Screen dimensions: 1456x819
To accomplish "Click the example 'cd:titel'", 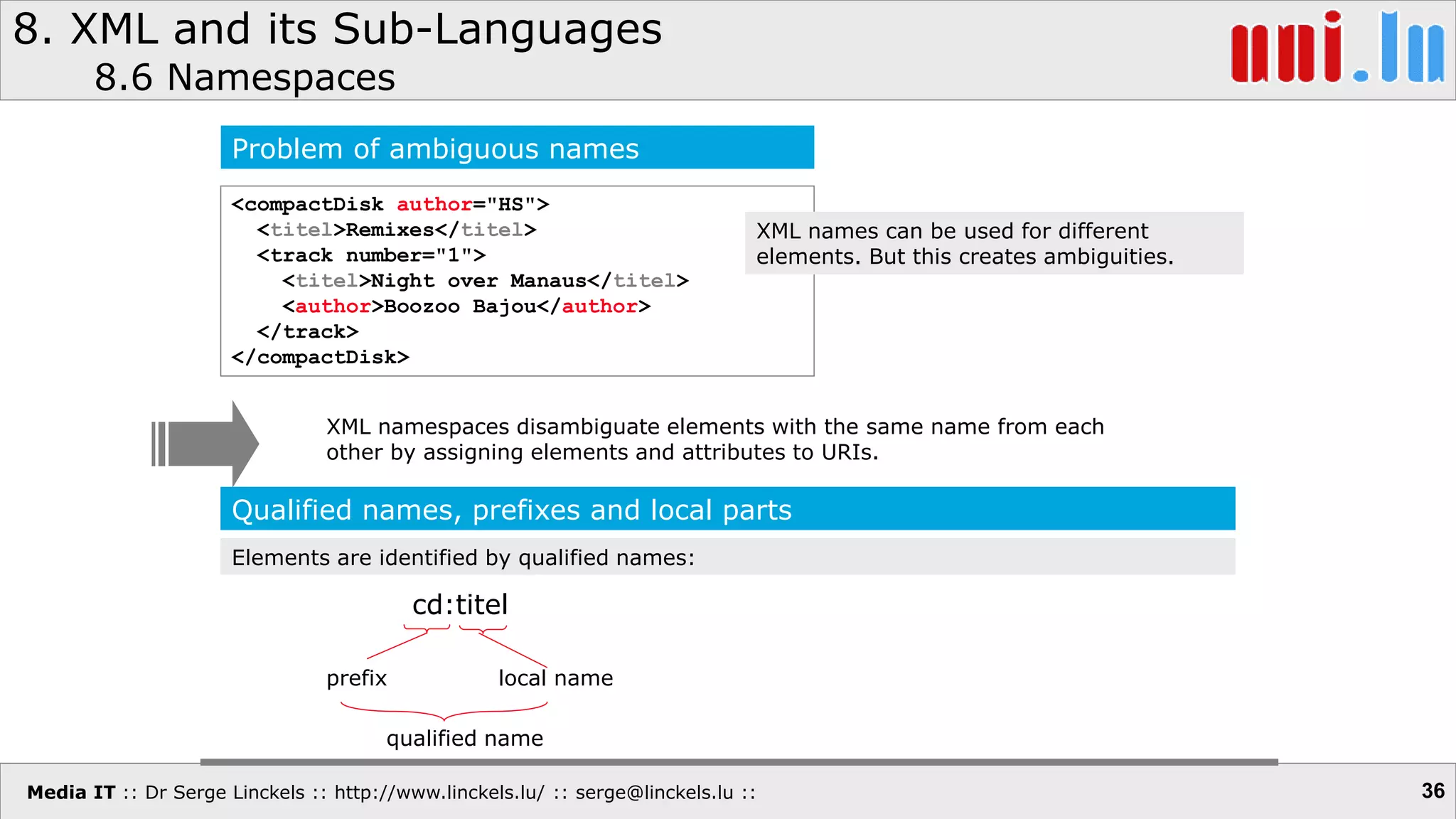I will (460, 605).
